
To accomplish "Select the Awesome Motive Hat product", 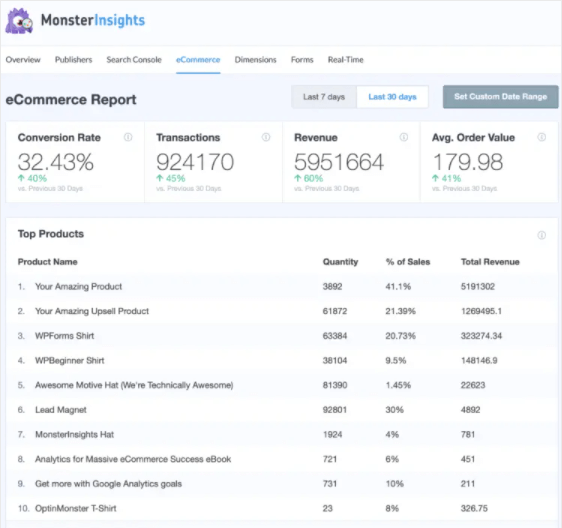I will click(x=134, y=385).
